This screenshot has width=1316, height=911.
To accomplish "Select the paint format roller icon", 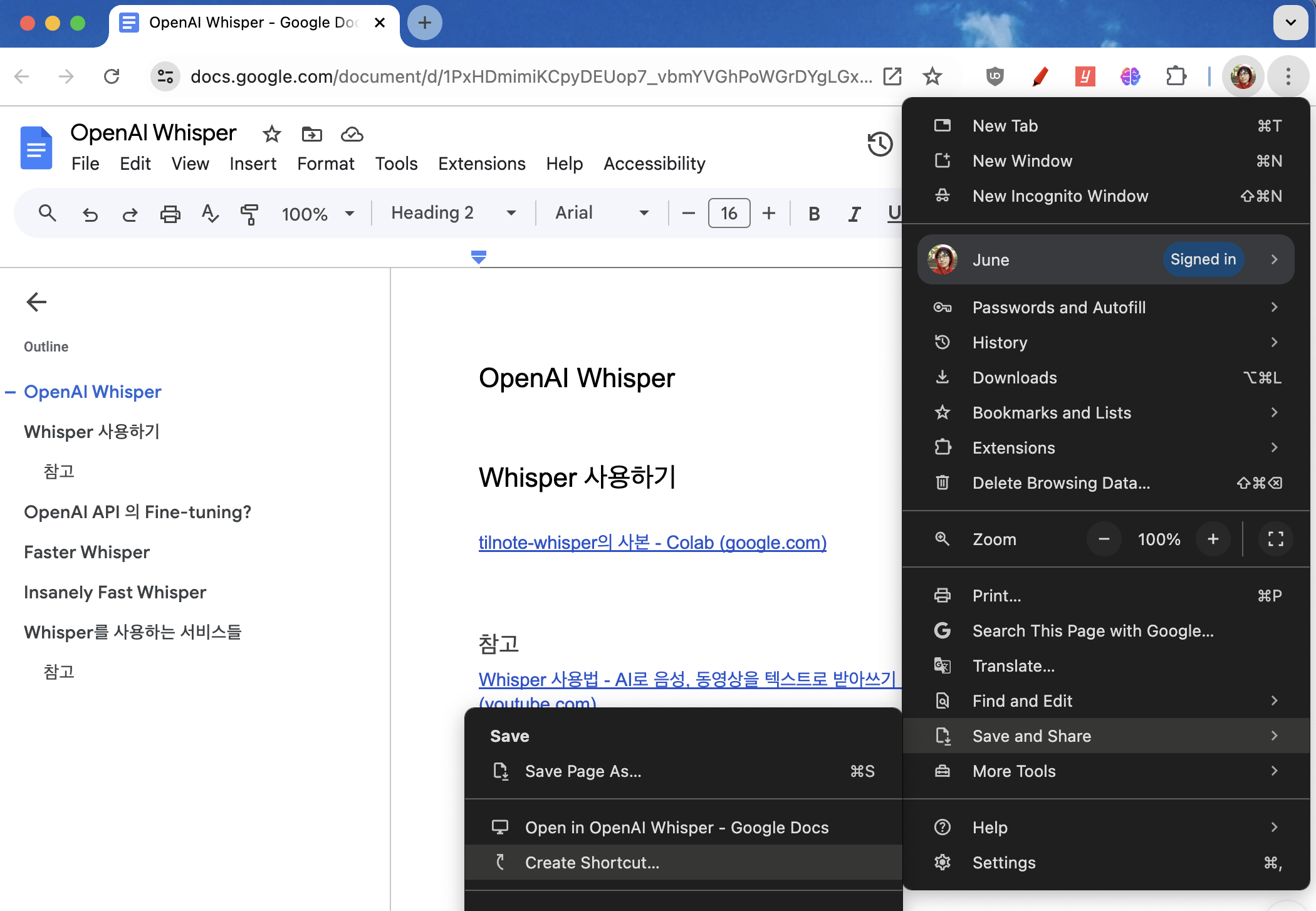I will [249, 214].
